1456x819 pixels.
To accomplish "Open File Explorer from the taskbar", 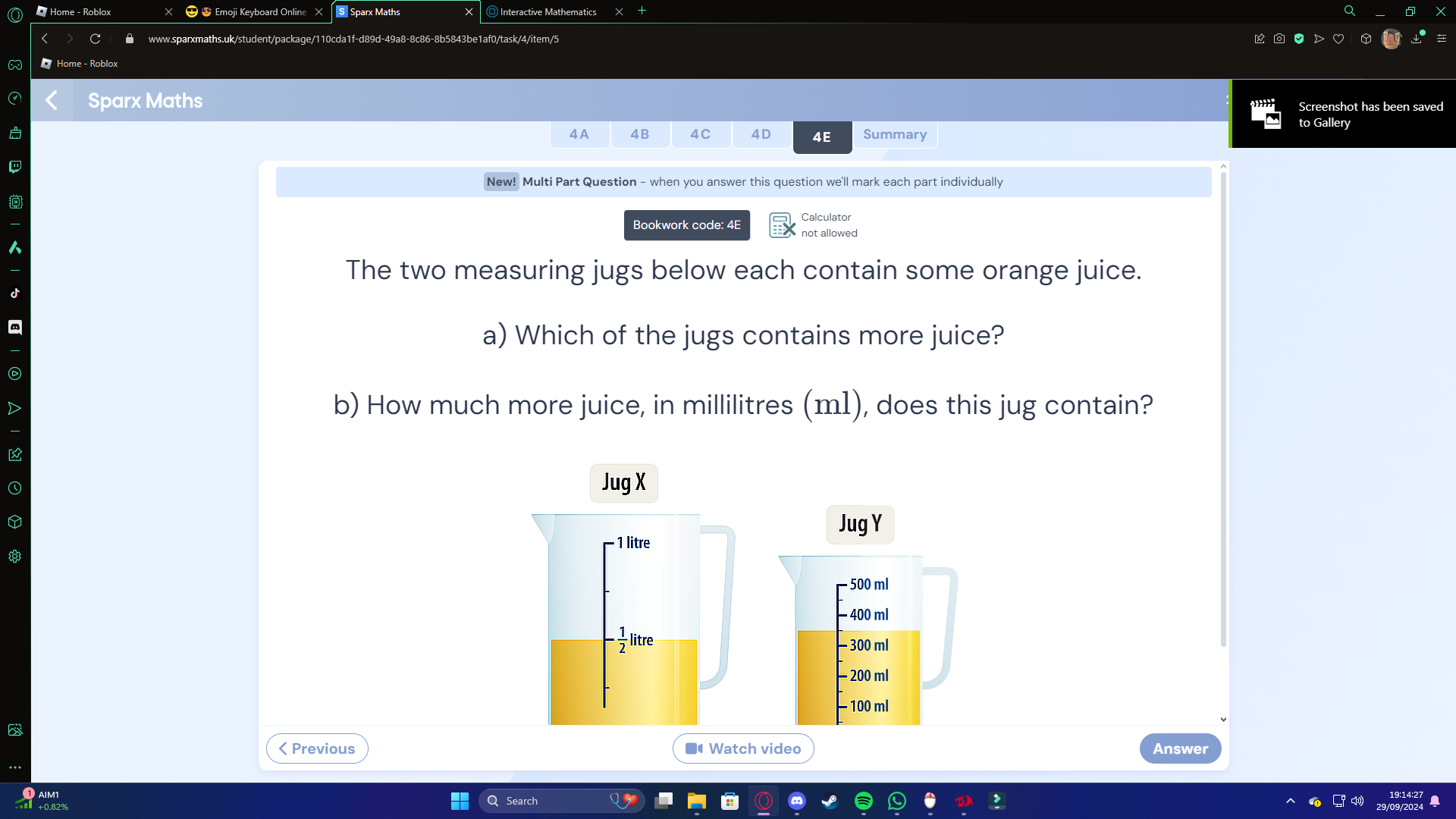I will click(697, 801).
